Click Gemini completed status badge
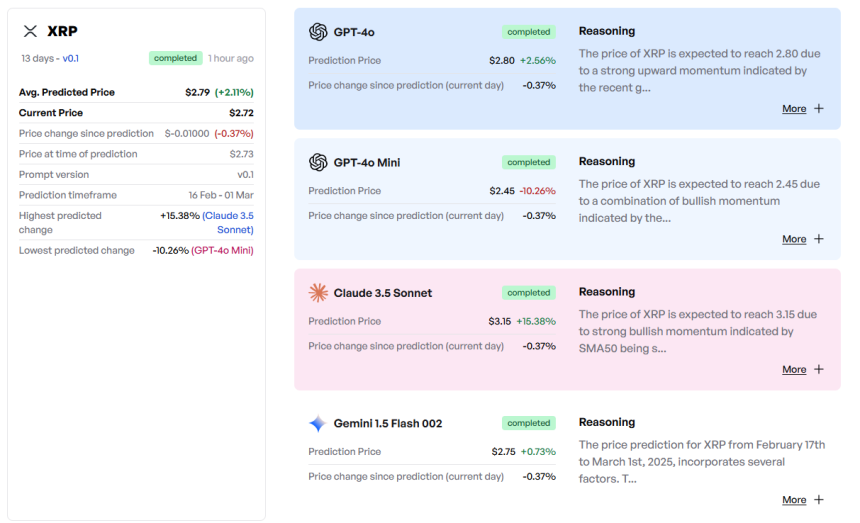Screen dimensions: 860x523 (529, 423)
